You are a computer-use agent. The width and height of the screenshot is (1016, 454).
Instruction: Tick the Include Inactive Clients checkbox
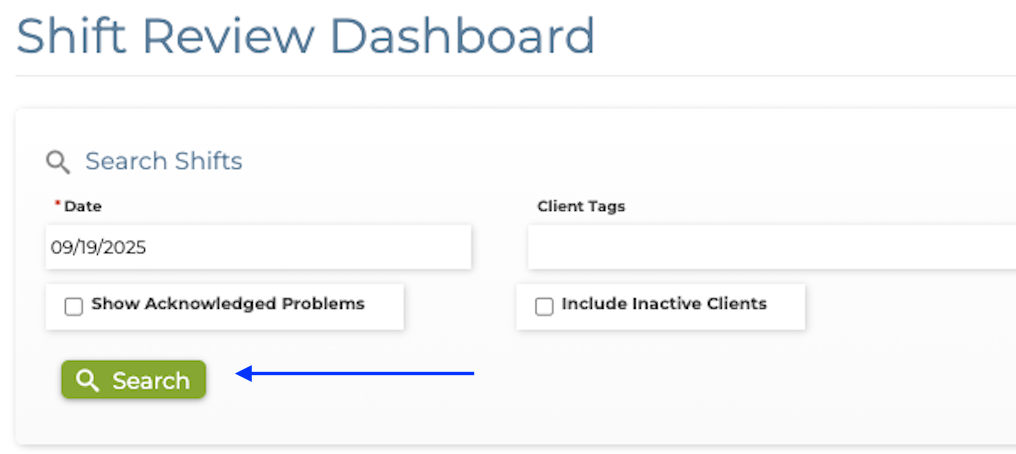click(x=544, y=307)
